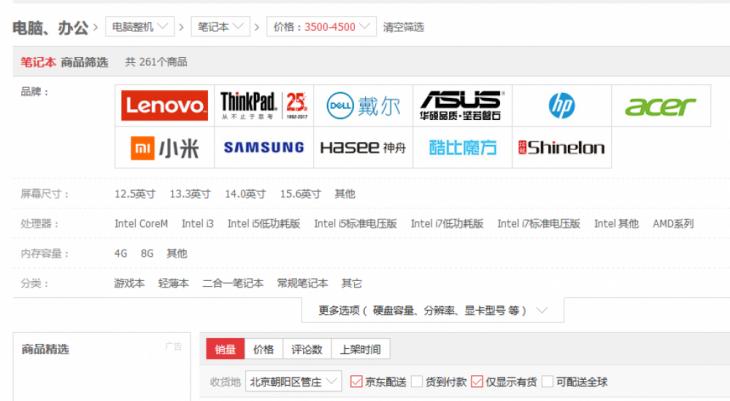Screen dimensions: 730x401
Task: Filter by Acer brand logo
Action: tap(661, 106)
